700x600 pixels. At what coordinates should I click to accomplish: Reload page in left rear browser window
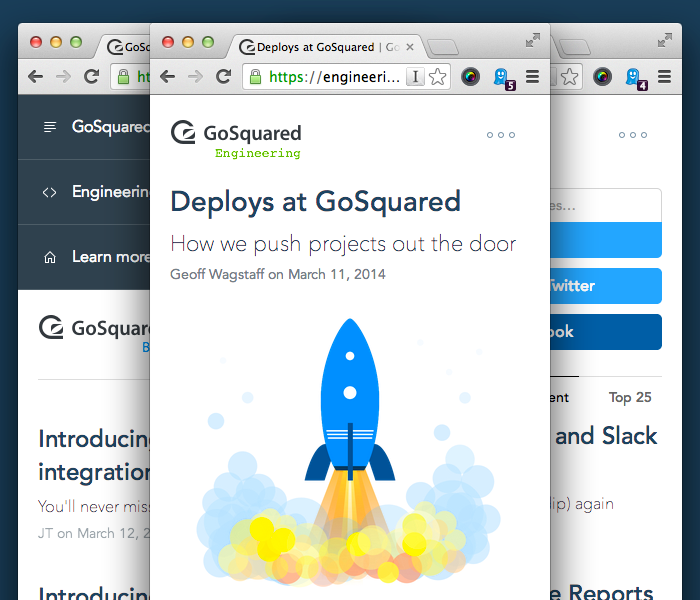[91, 77]
